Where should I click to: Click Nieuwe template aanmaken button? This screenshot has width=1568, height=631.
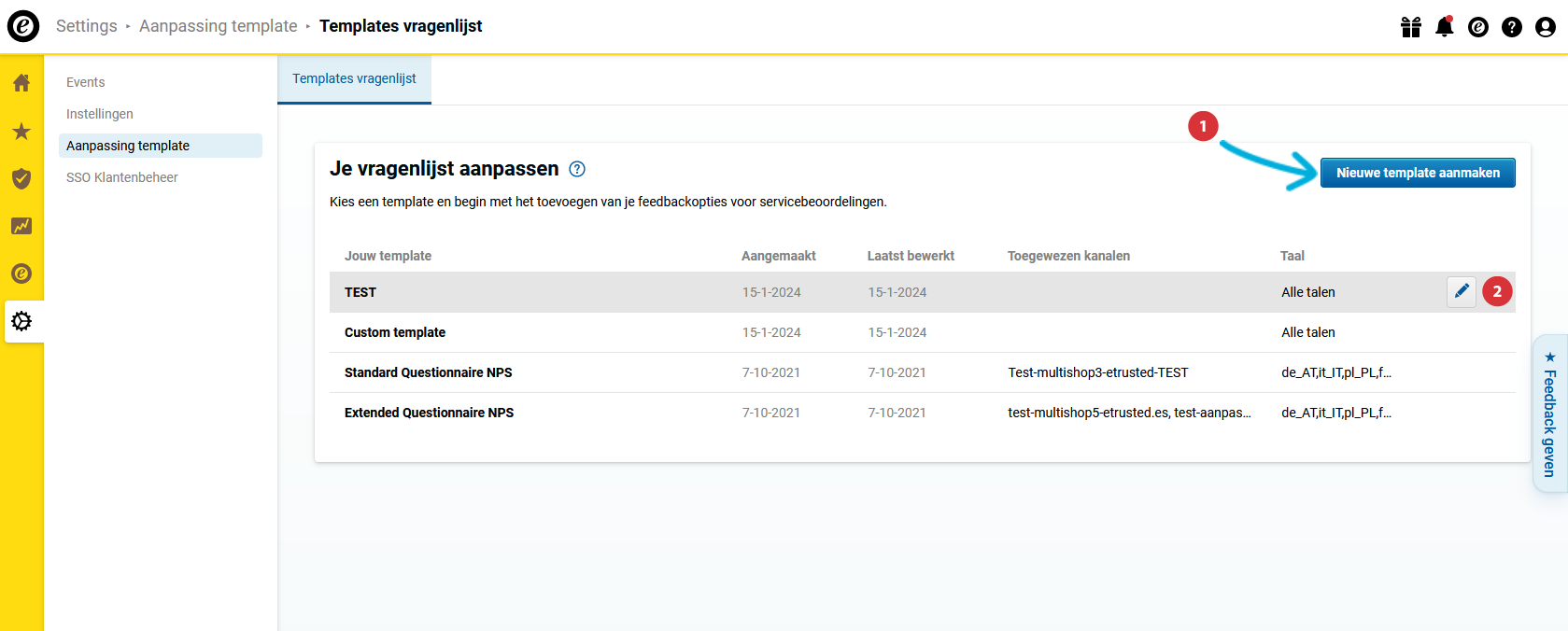[1418, 173]
